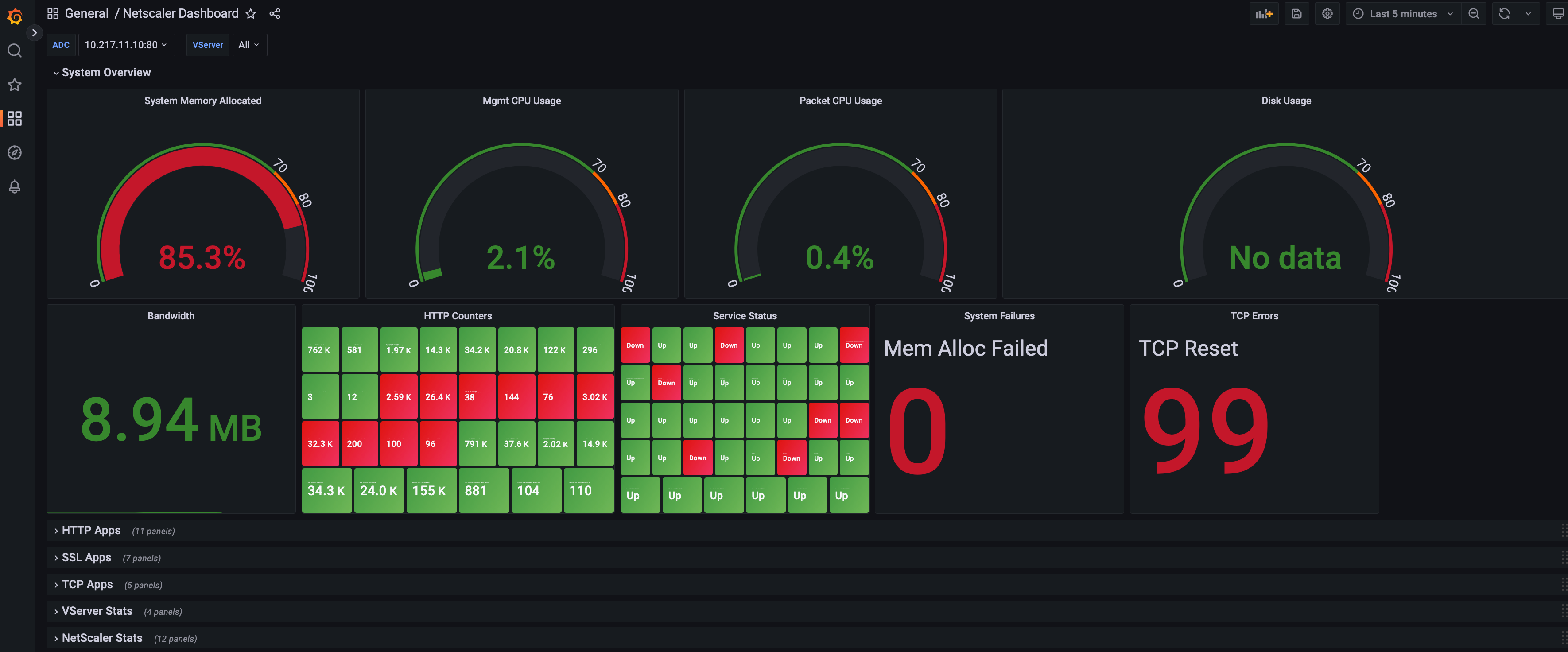The width and height of the screenshot is (1568, 652).
Task: Click the TCP Errors panel title
Action: tap(1254, 316)
